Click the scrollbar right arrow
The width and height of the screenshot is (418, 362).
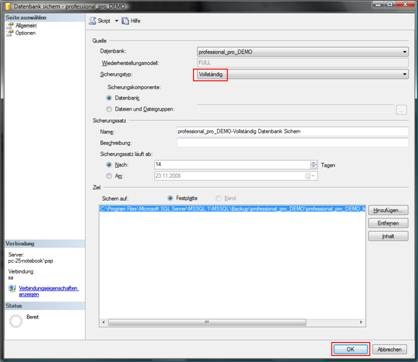[x=361, y=322]
